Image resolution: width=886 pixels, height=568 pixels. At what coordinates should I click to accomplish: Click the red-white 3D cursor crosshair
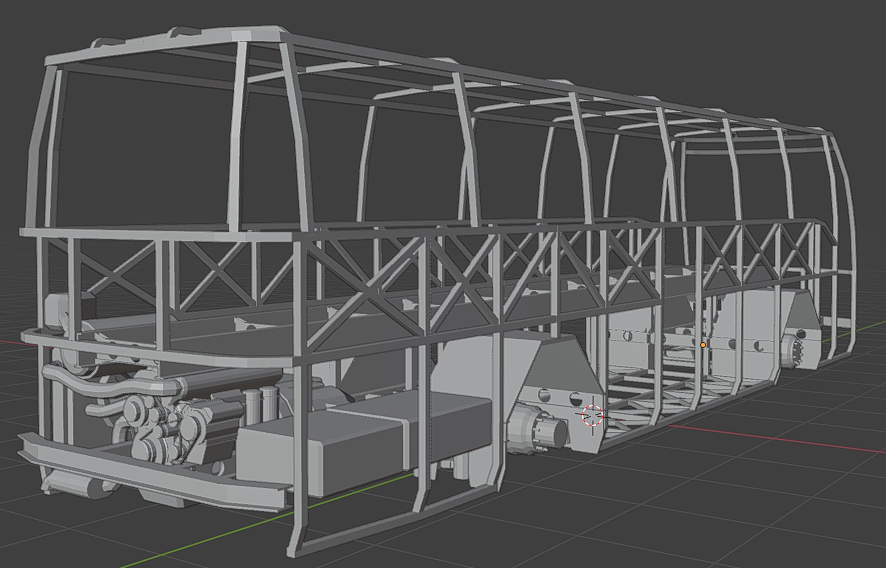(592, 415)
